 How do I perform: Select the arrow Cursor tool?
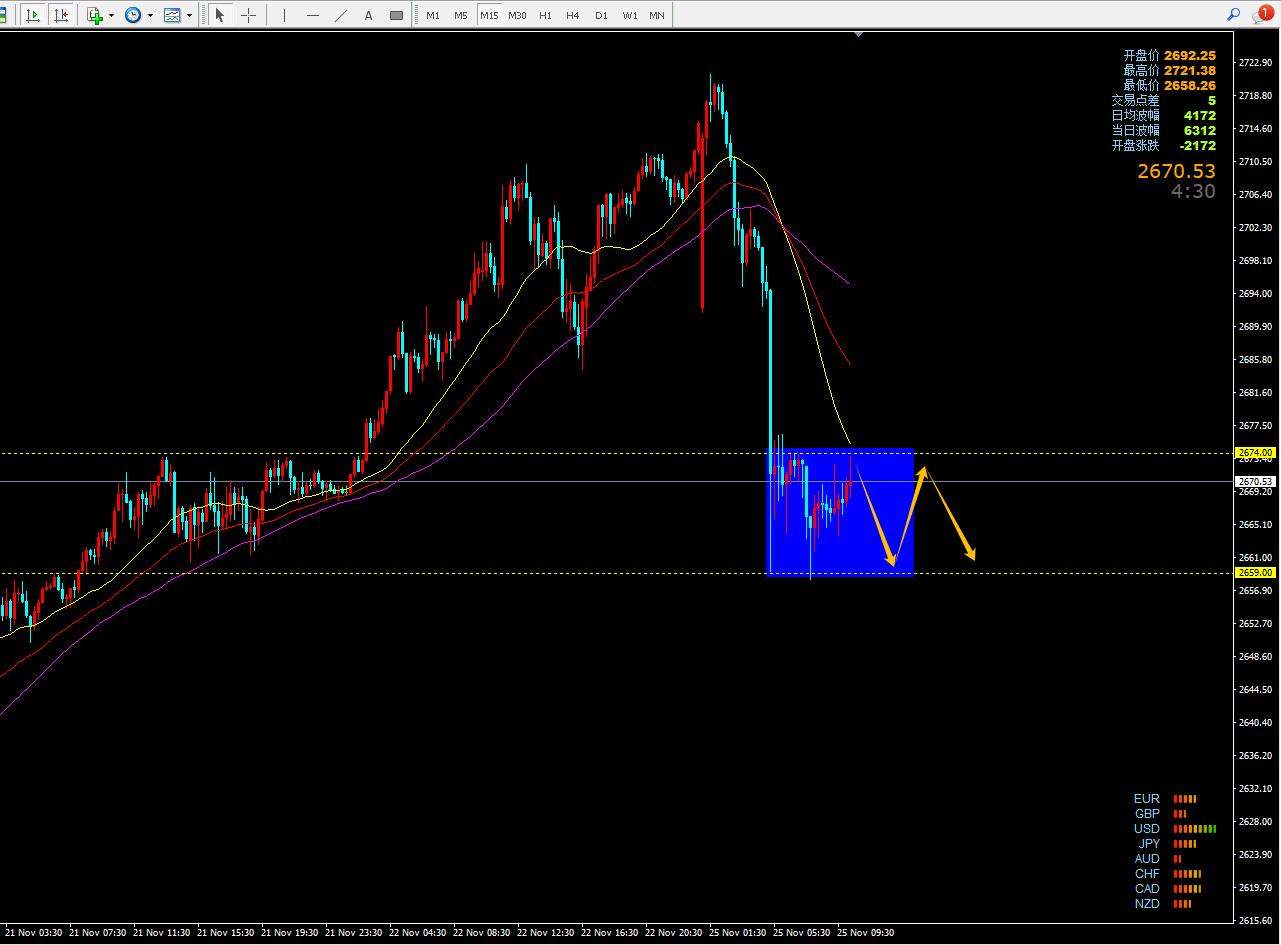[221, 15]
